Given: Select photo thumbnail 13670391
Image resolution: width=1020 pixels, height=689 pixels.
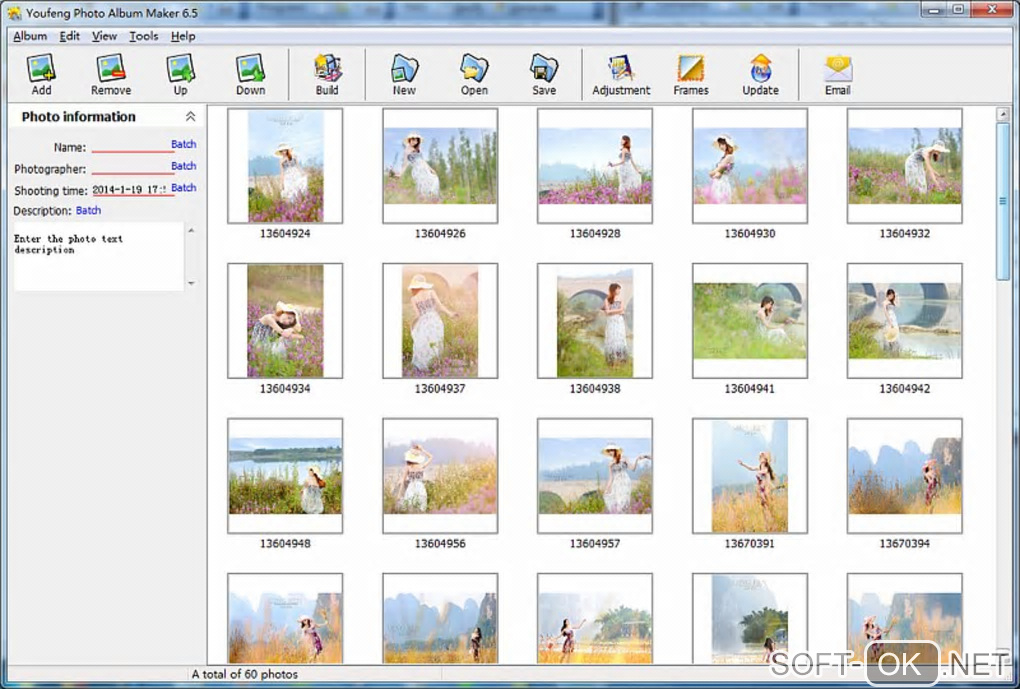Looking at the screenshot, I should pyautogui.click(x=749, y=476).
